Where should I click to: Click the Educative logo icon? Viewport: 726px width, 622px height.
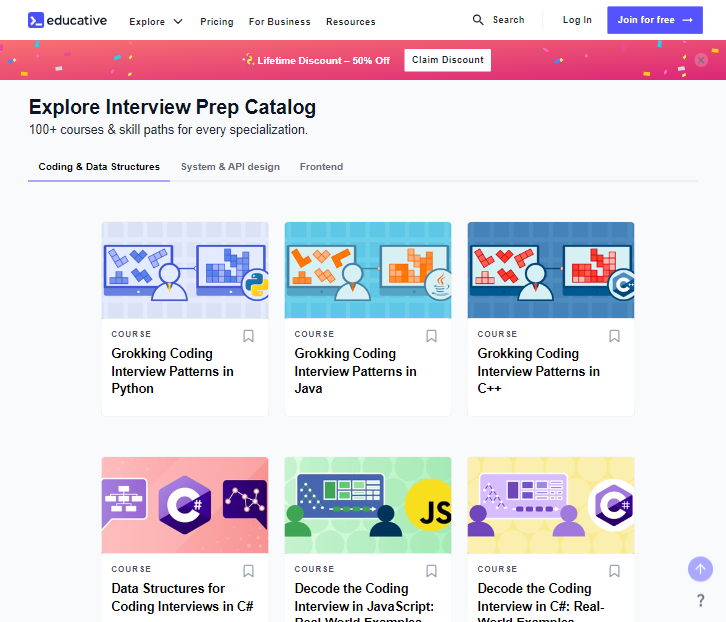[x=36, y=20]
